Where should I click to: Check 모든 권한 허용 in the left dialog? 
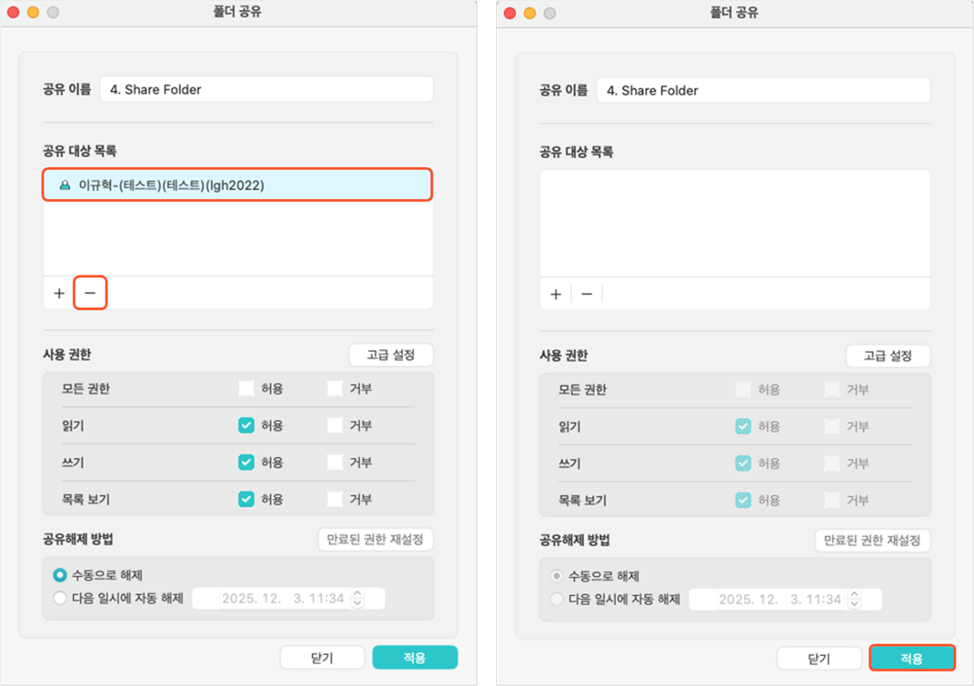[246, 388]
